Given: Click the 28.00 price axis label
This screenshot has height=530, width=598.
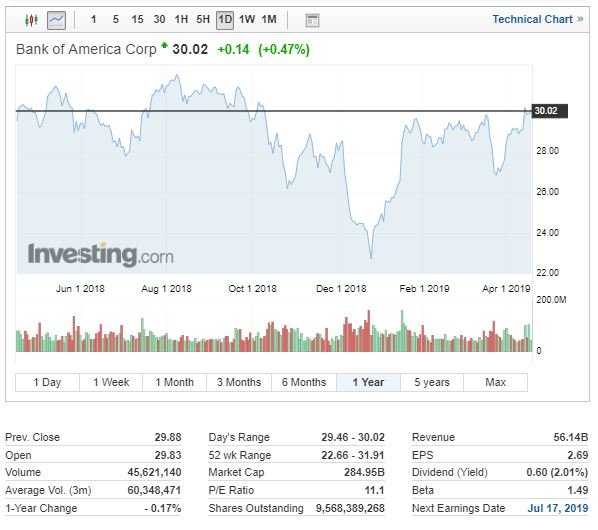Looking at the screenshot, I should 547,151.
